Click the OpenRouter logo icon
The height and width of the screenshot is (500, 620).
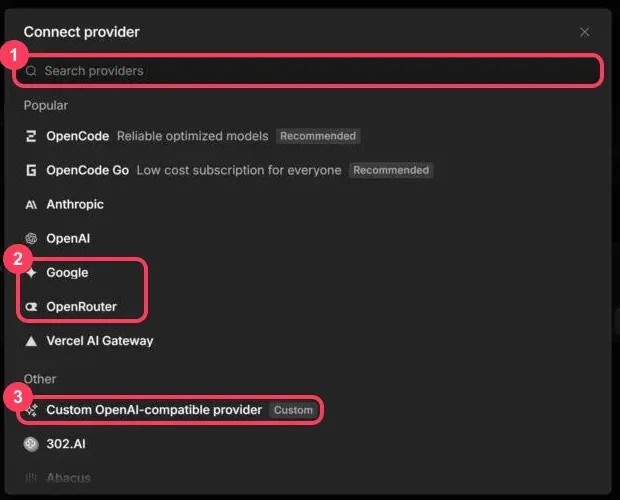coord(31,307)
